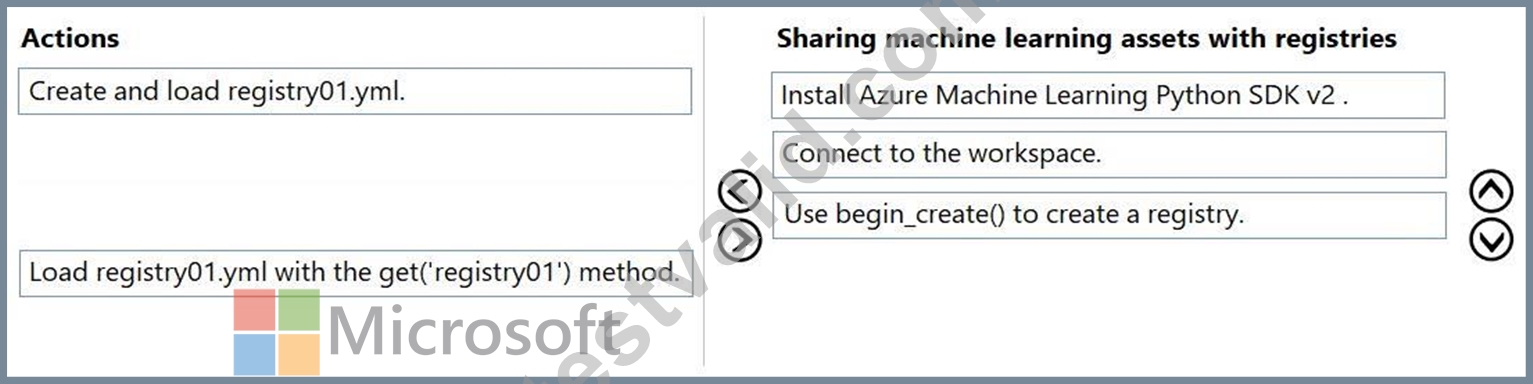Click the yellow square of Microsoft logo
1533x384 pixels.
coord(299,354)
